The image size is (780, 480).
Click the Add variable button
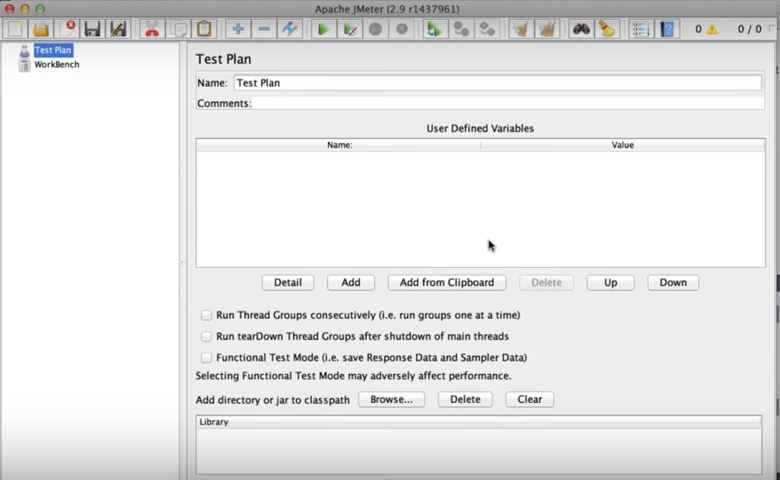click(351, 283)
